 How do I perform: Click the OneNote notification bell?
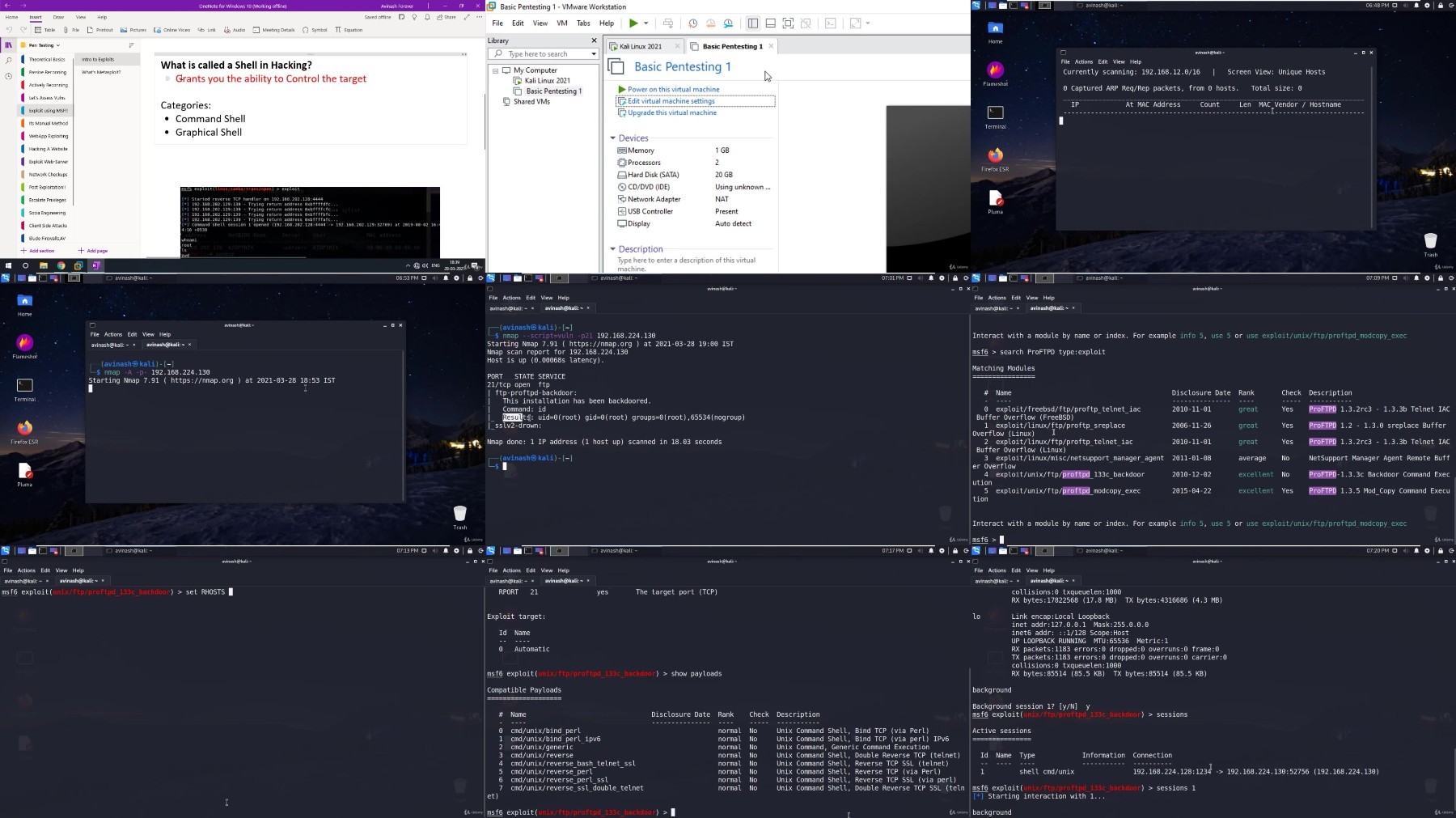tap(426, 17)
